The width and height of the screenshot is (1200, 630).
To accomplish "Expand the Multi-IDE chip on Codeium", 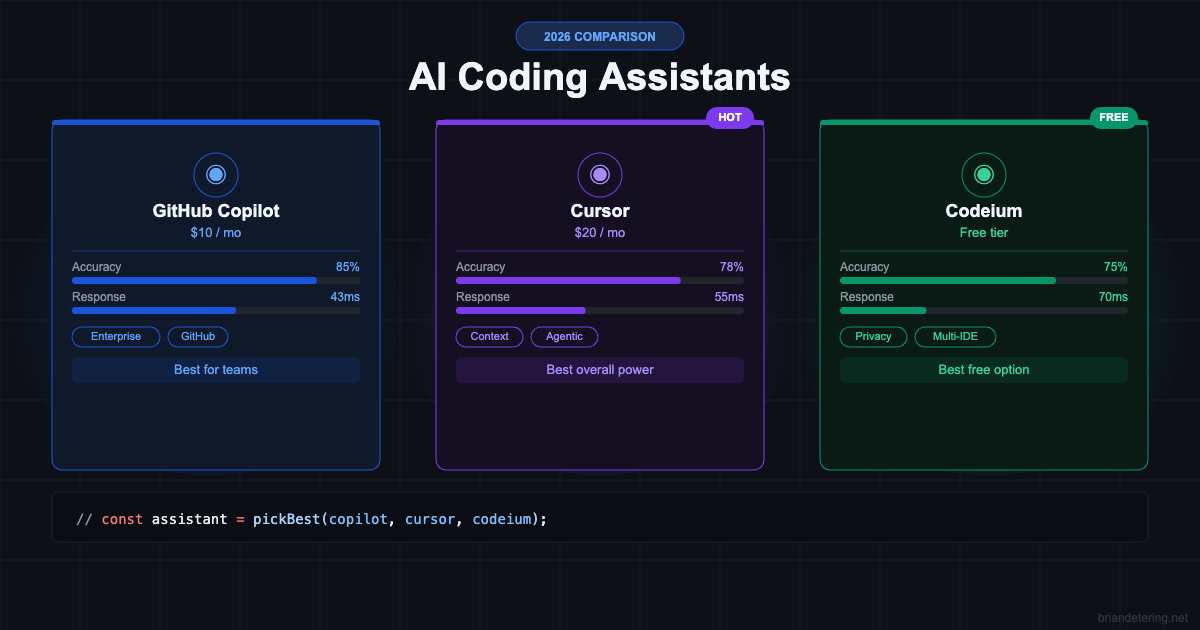I will [x=955, y=337].
